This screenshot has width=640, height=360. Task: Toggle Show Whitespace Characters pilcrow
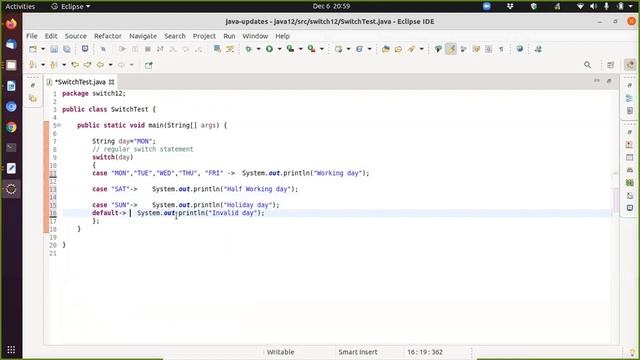coord(501,49)
